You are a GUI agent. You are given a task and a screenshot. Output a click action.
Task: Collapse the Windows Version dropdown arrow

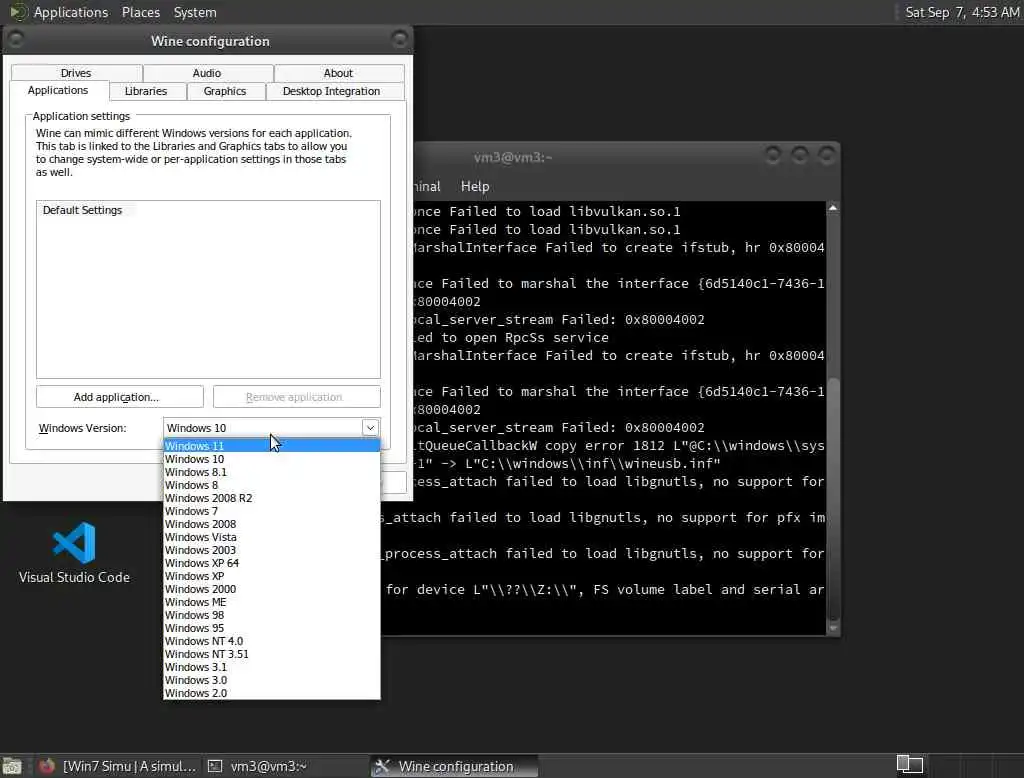(370, 428)
